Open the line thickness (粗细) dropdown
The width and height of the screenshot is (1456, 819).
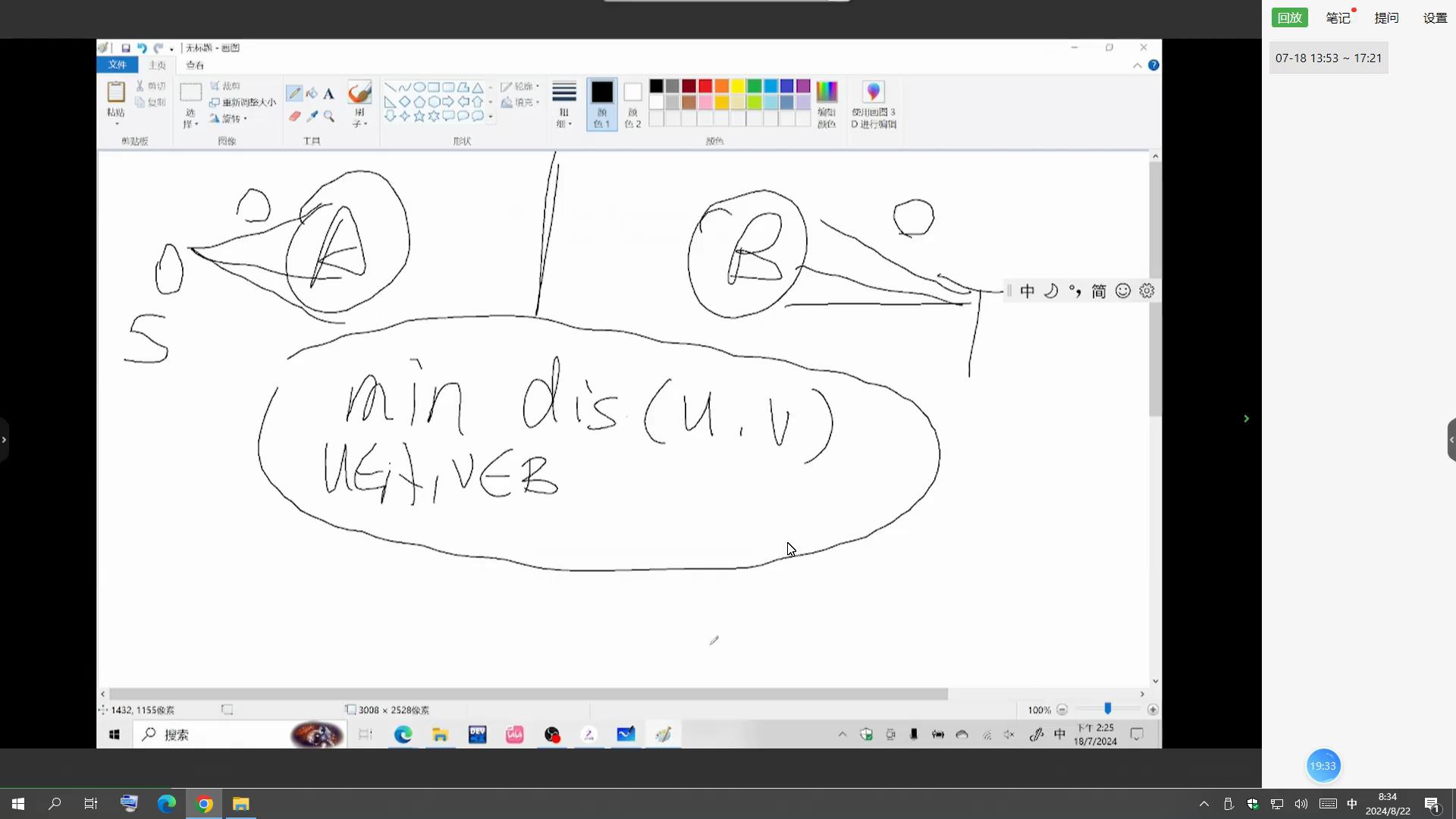(x=563, y=105)
